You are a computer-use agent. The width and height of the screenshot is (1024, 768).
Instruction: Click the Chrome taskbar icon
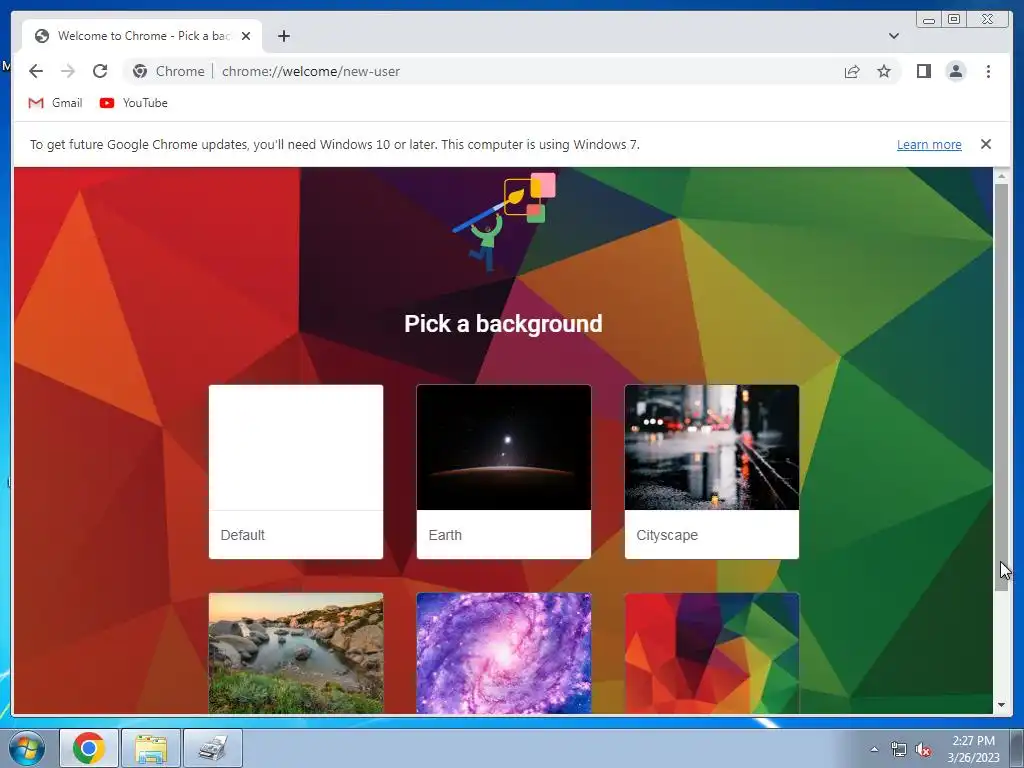89,748
